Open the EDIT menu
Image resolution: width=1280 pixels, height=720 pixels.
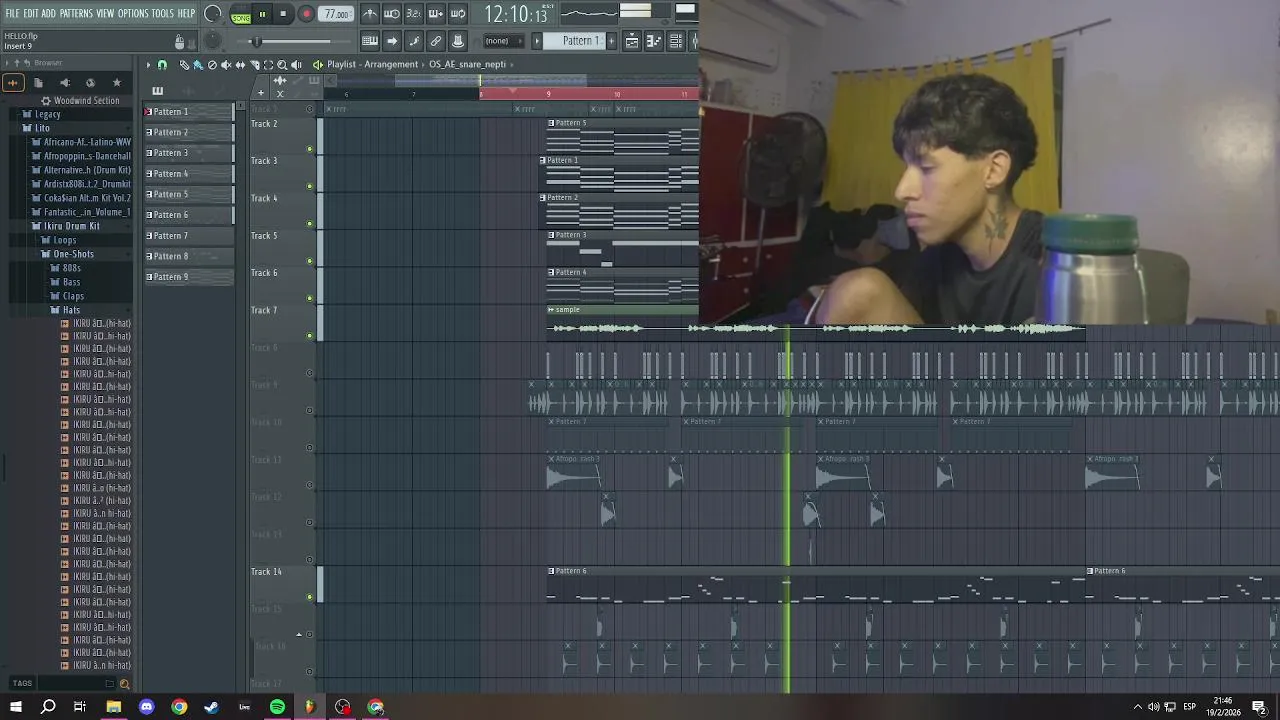[x=31, y=13]
